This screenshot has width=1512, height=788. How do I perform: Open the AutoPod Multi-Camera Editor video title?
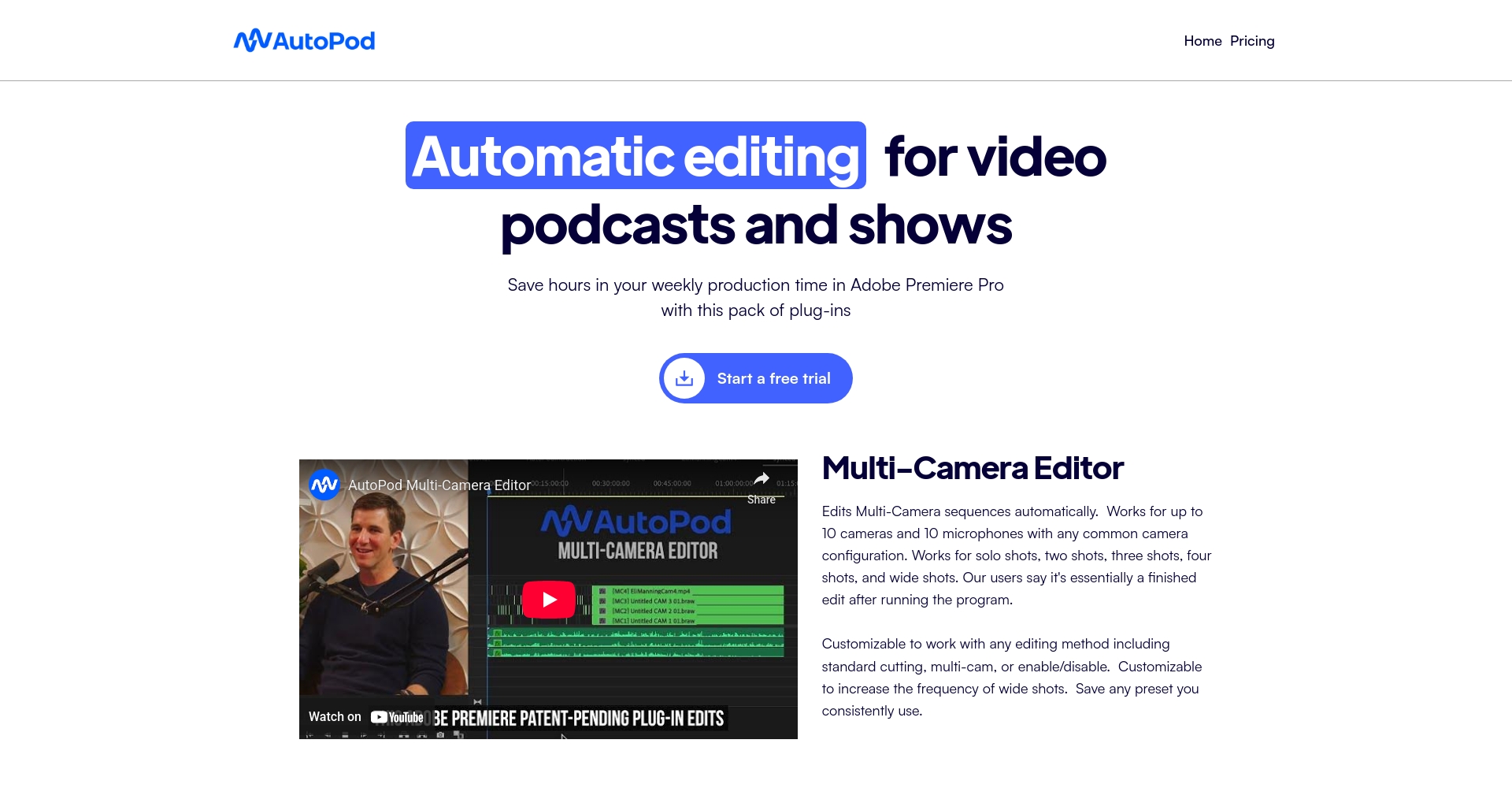coord(439,485)
